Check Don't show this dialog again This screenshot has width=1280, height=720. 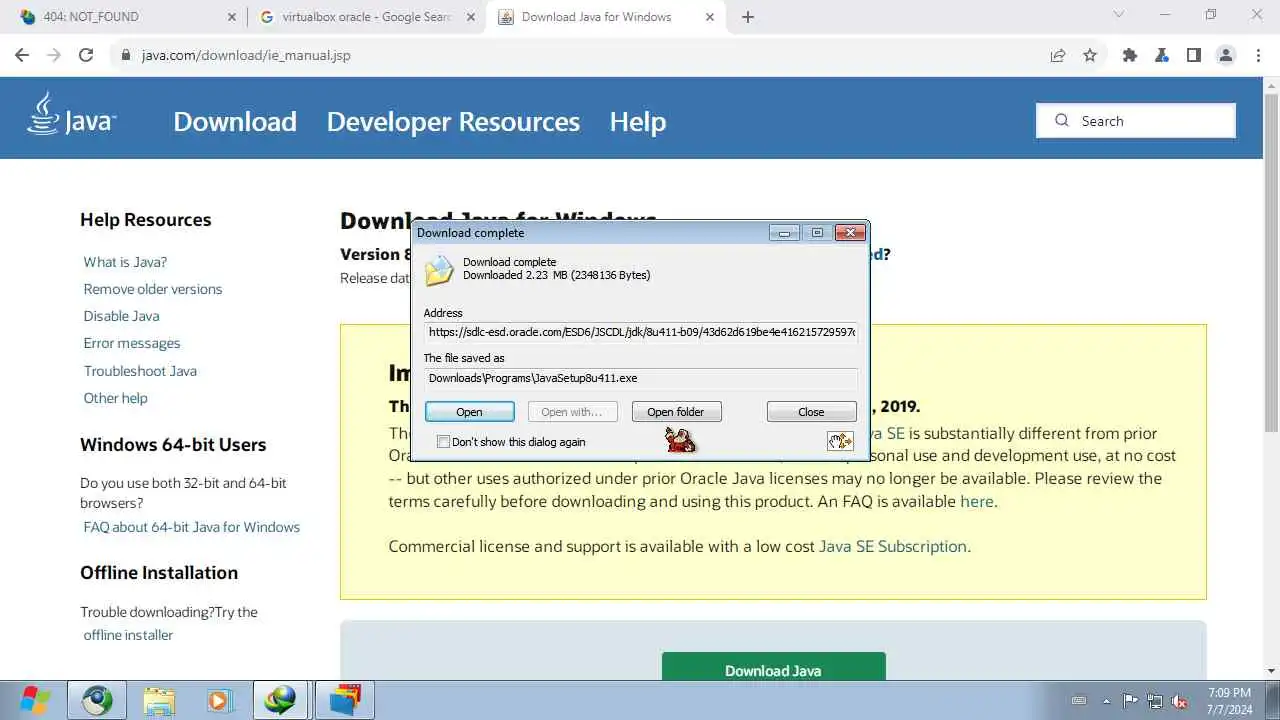pyautogui.click(x=443, y=442)
